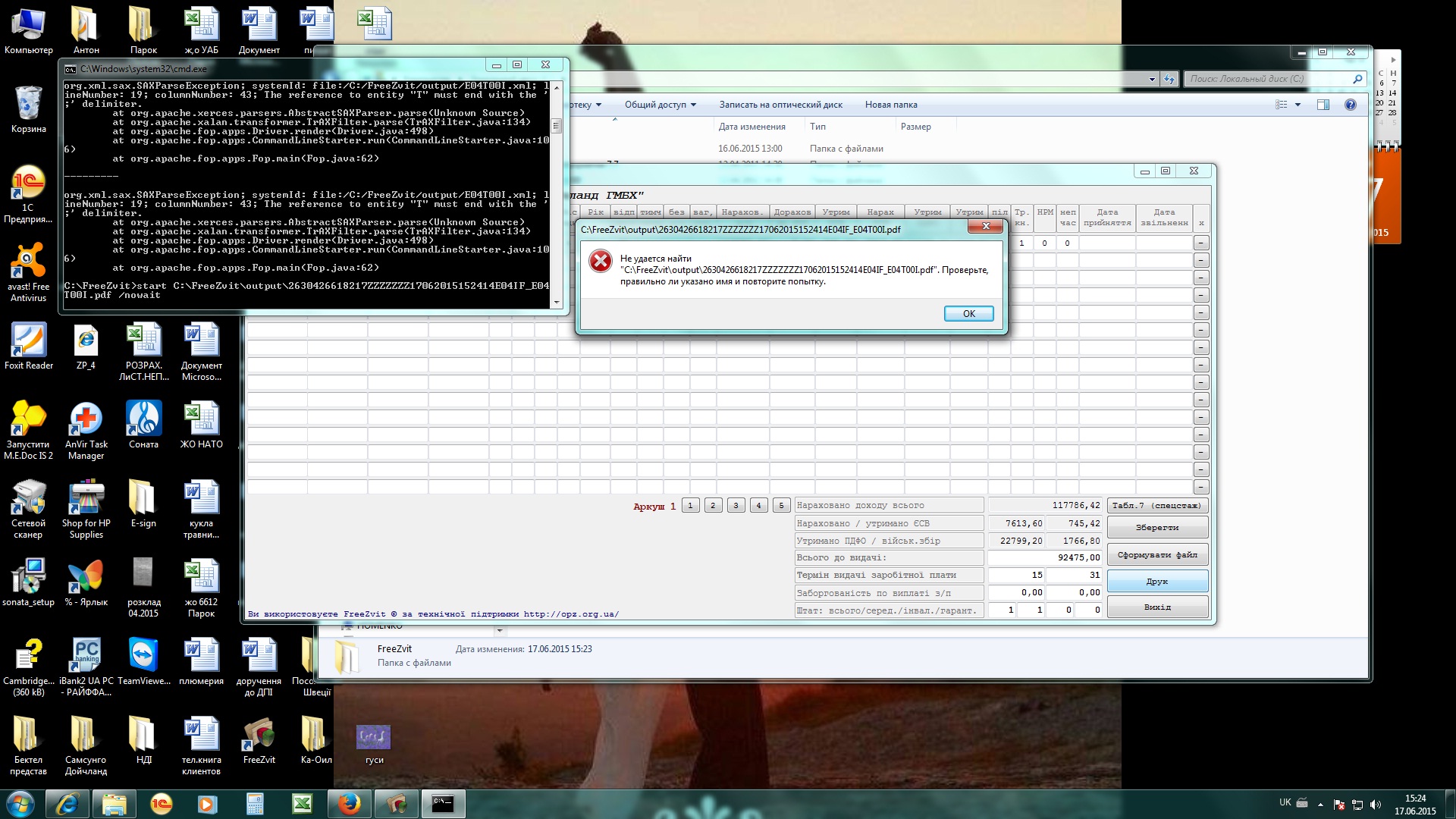Click the Сформувати файл button

pos(1157,555)
